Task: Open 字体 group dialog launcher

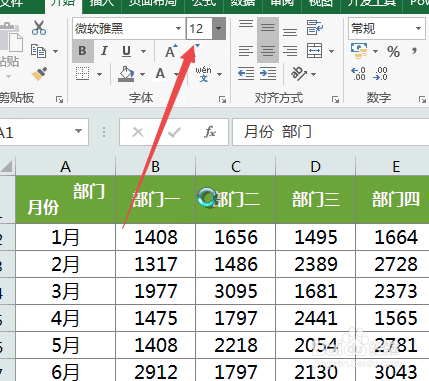Action: [222, 99]
